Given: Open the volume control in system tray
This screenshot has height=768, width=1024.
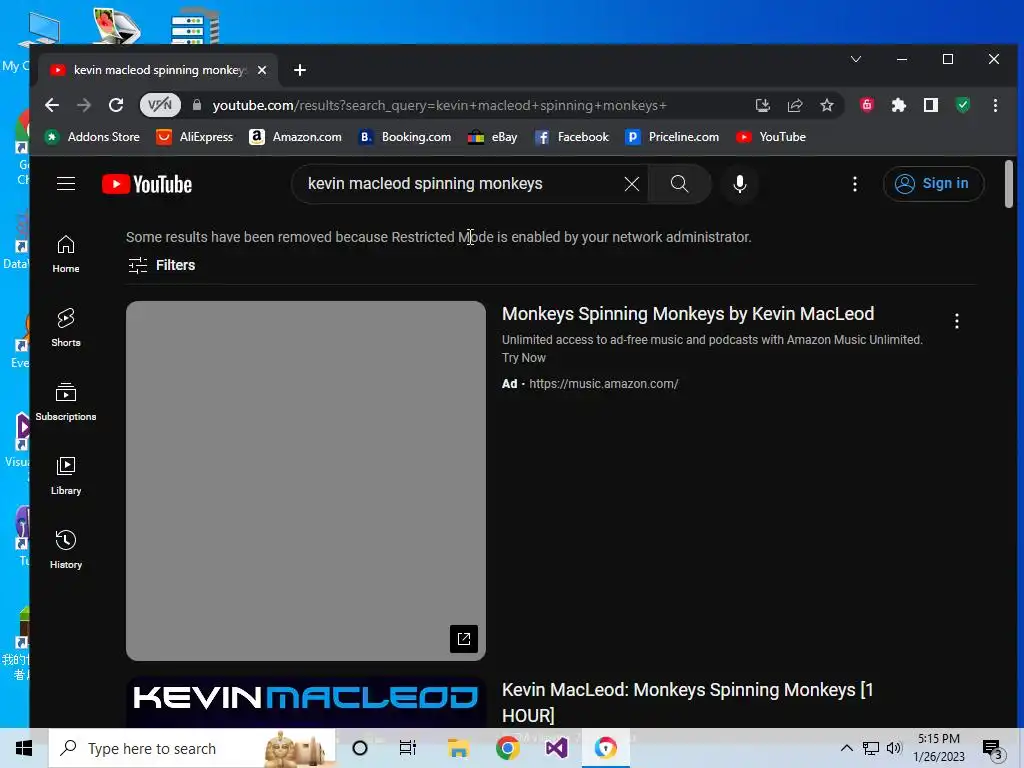Looking at the screenshot, I should [894, 748].
